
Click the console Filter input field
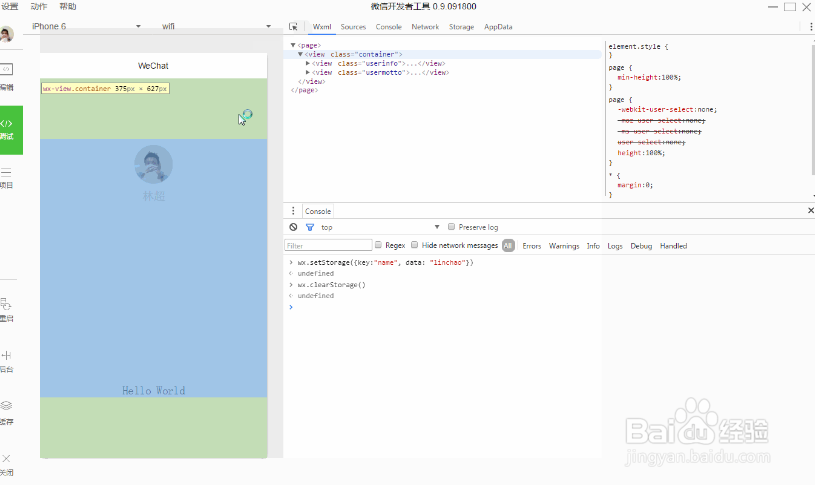pyautogui.click(x=328, y=245)
